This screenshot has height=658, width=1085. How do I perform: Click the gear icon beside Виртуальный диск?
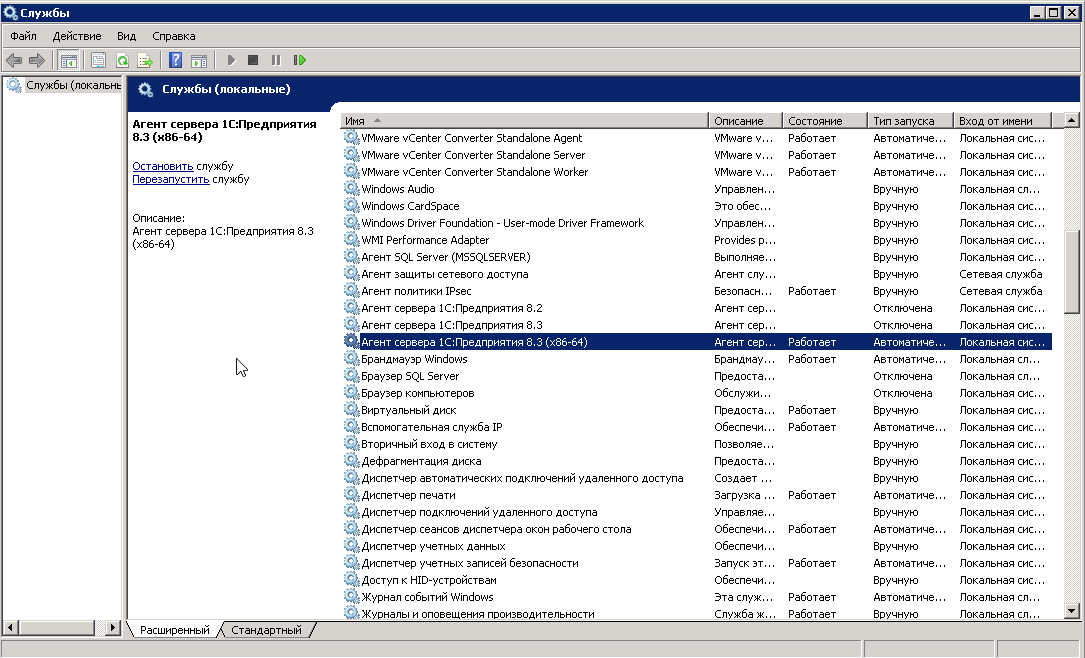click(352, 410)
